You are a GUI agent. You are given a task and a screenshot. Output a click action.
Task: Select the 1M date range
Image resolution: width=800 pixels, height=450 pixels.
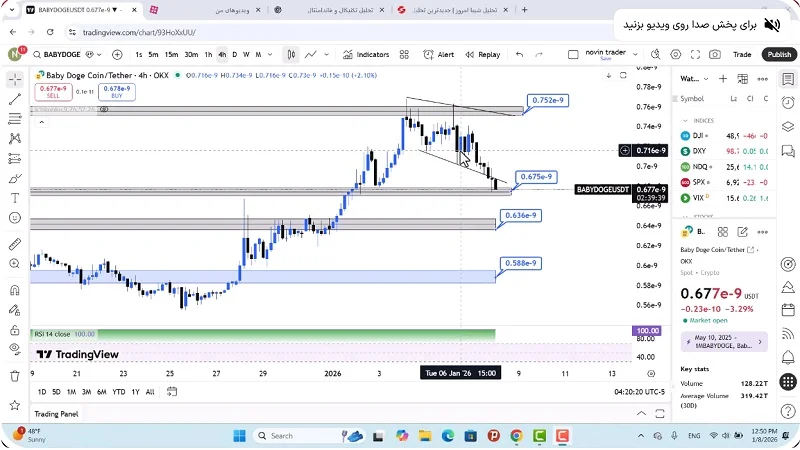pyautogui.click(x=71, y=392)
